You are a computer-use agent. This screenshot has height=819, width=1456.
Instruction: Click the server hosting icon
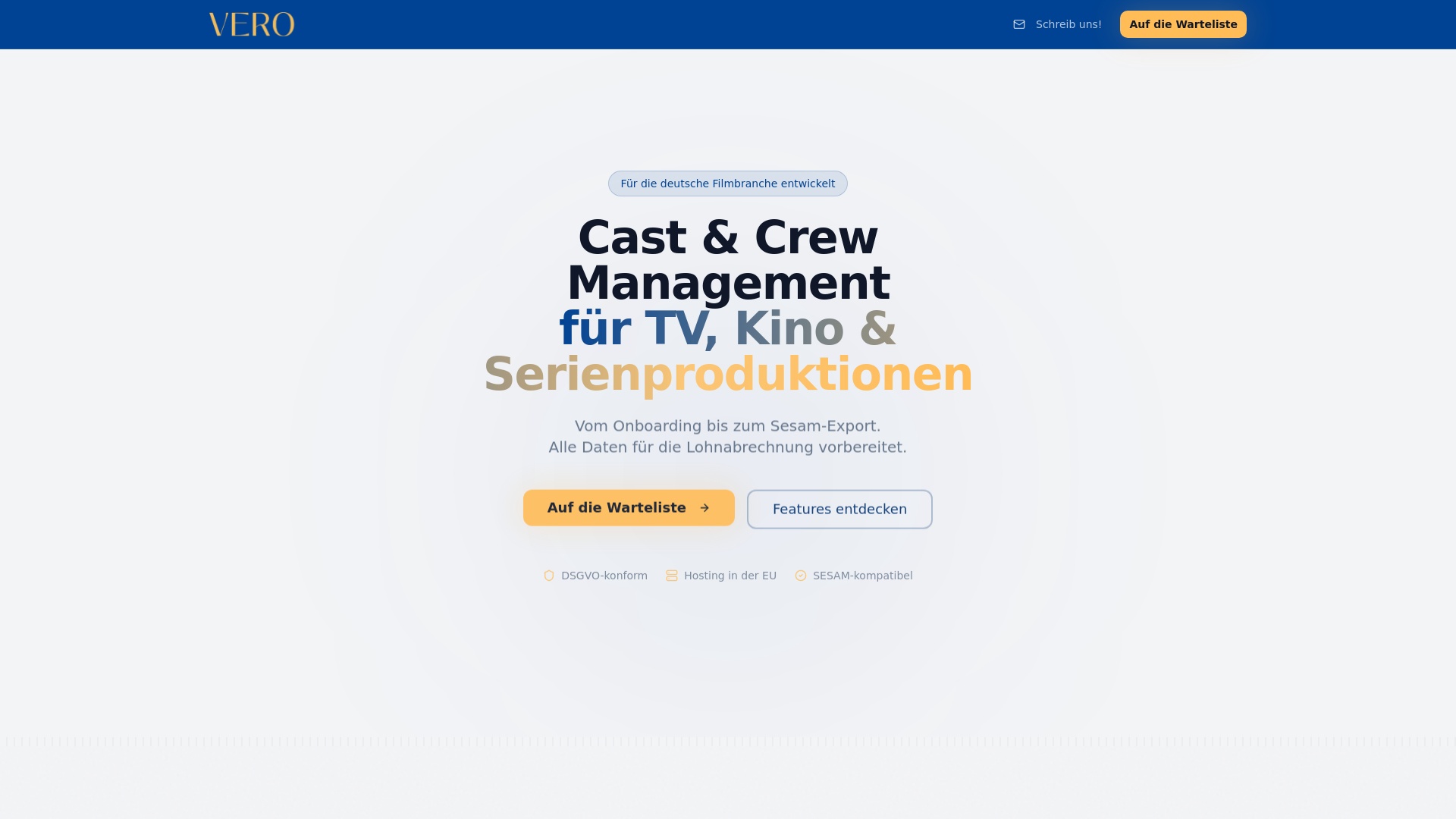pyautogui.click(x=672, y=576)
